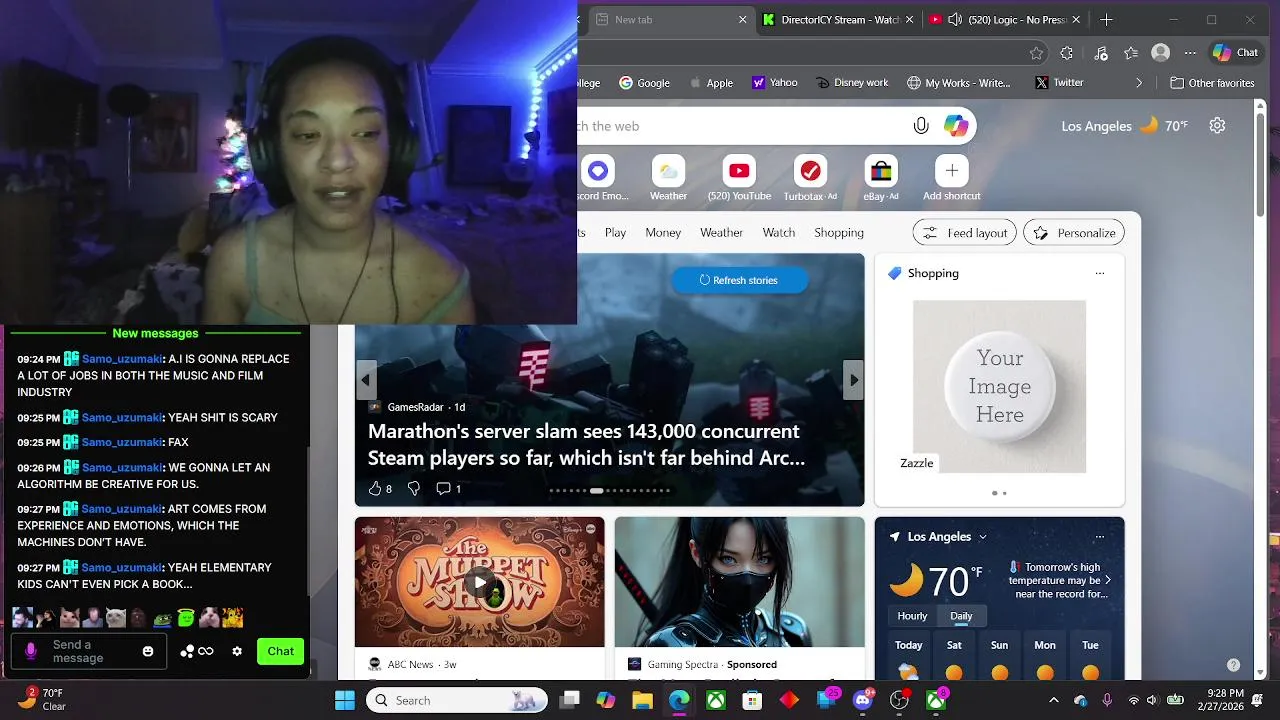Screen dimensions: 1280x720
Task: Expand tomorrow's high temperature alert arrow
Action: coord(1108,580)
